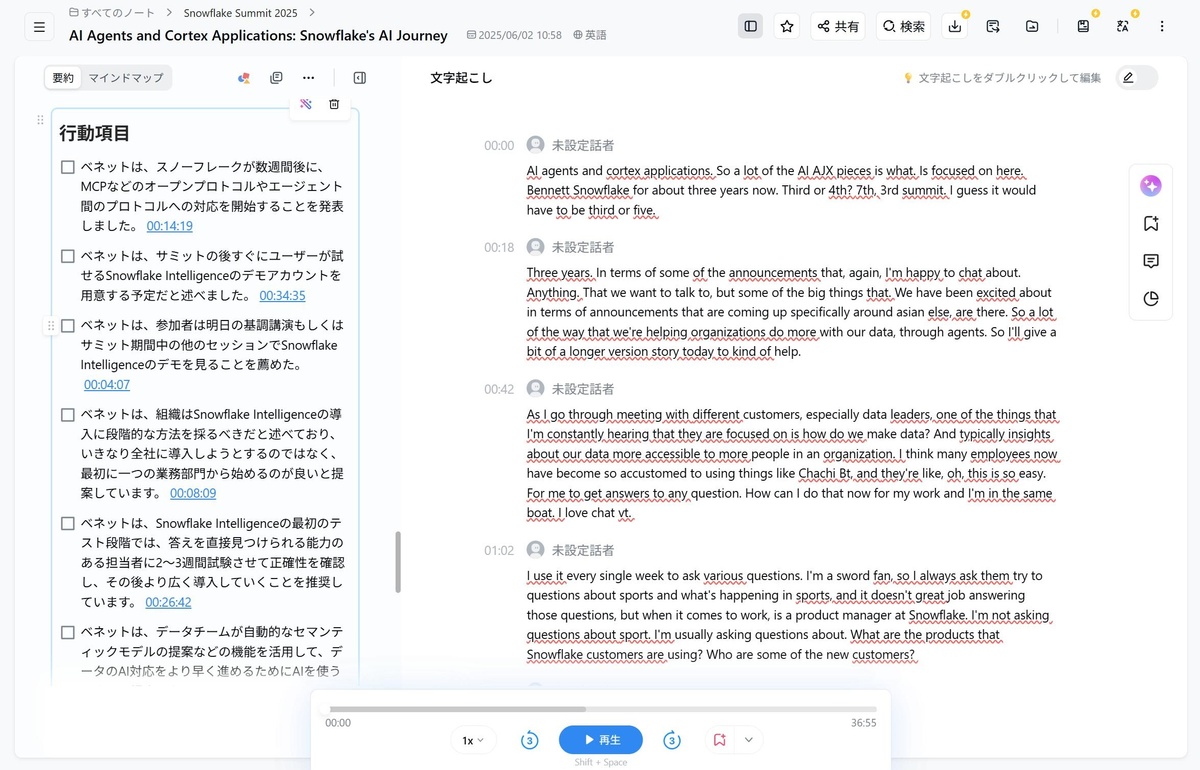This screenshot has width=1200, height=770.
Task: Expand the bookmark options dropdown arrow
Action: (x=747, y=740)
